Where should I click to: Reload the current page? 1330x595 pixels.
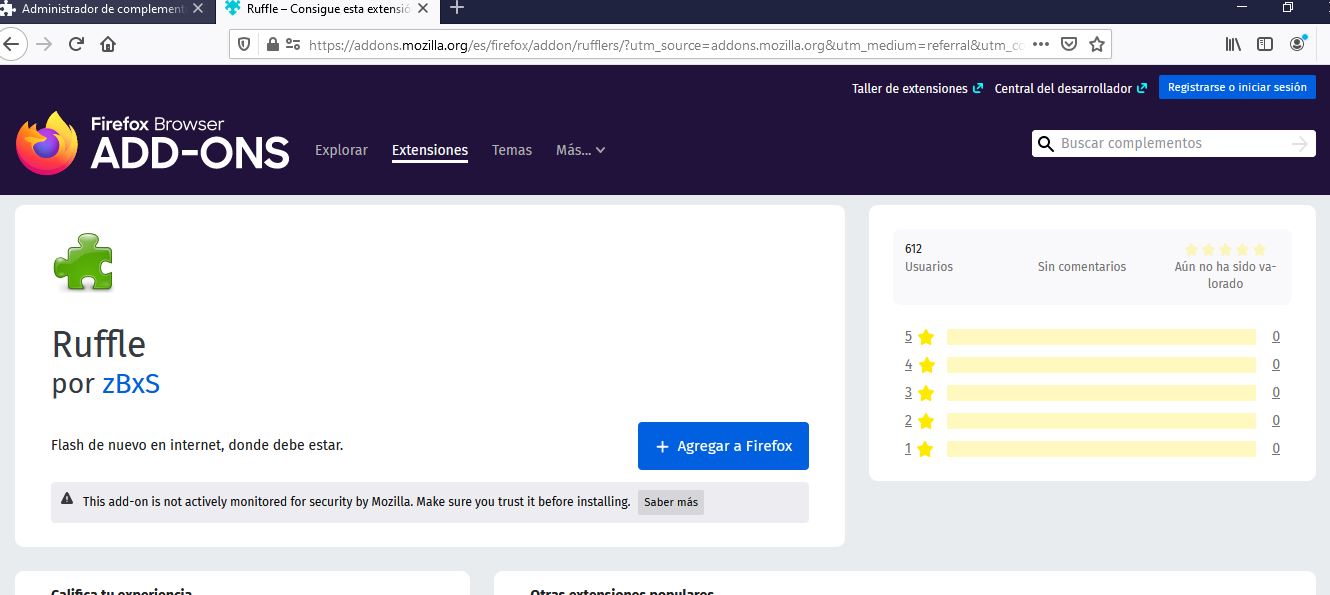pos(76,44)
